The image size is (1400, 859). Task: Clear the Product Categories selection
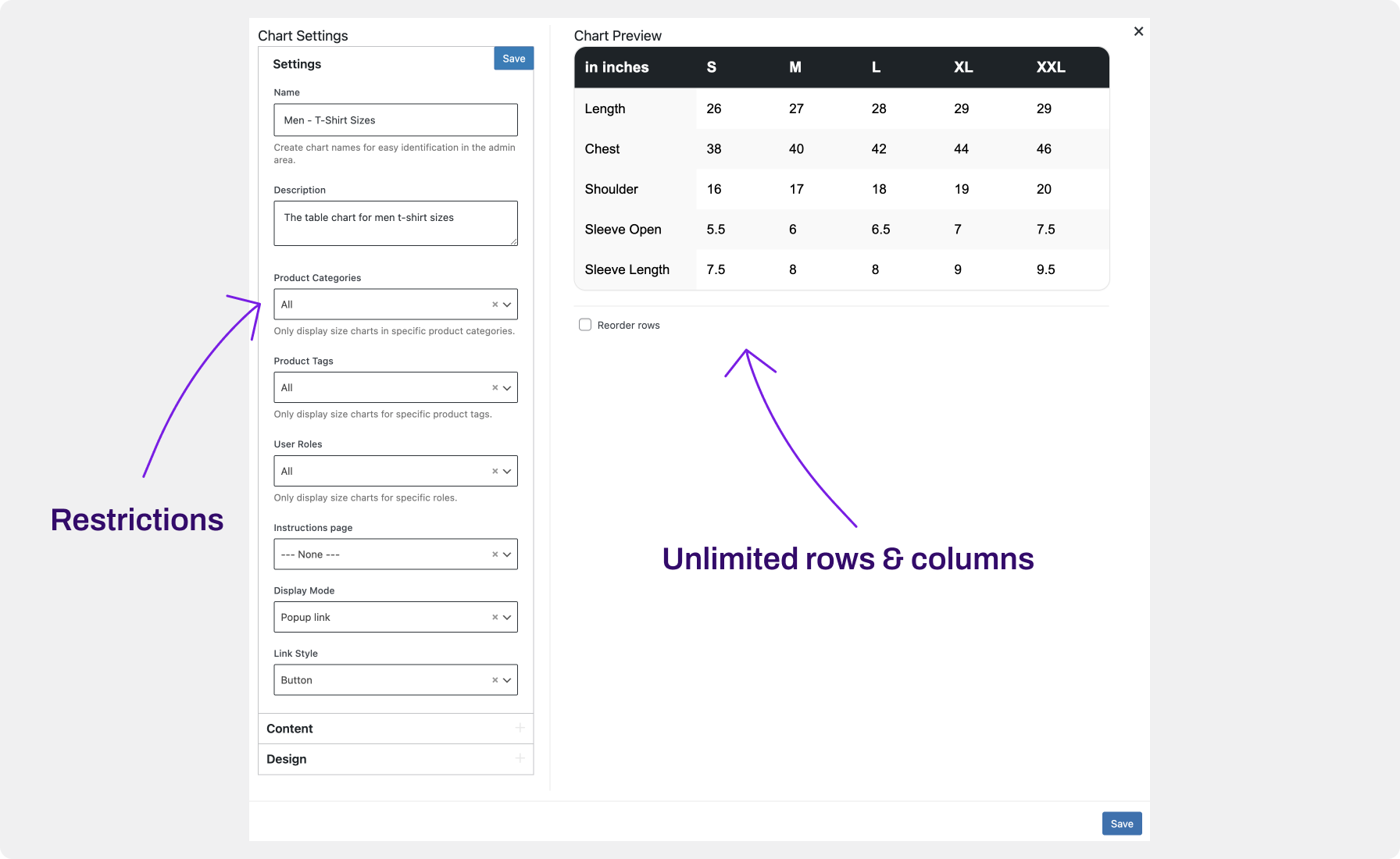(x=494, y=304)
